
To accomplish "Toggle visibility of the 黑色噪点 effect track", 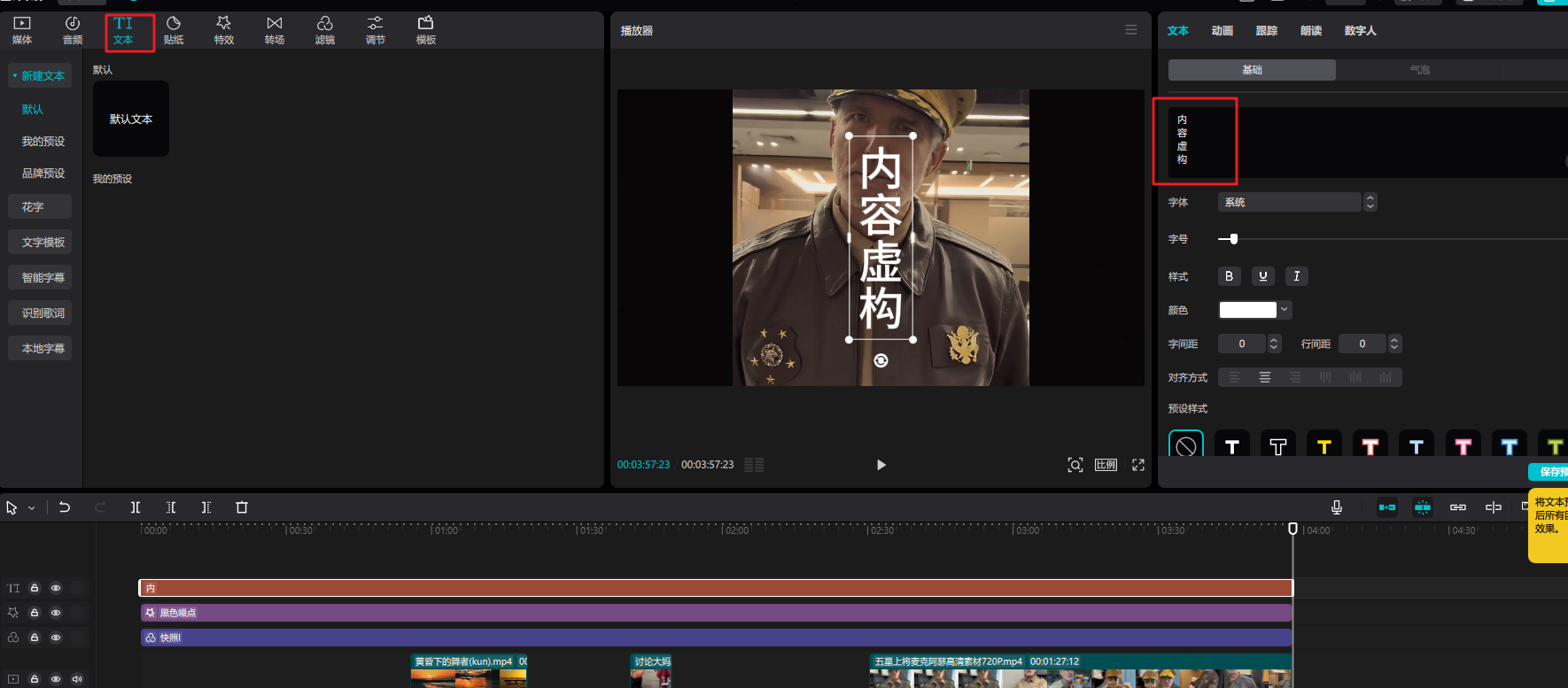I will [x=56, y=613].
